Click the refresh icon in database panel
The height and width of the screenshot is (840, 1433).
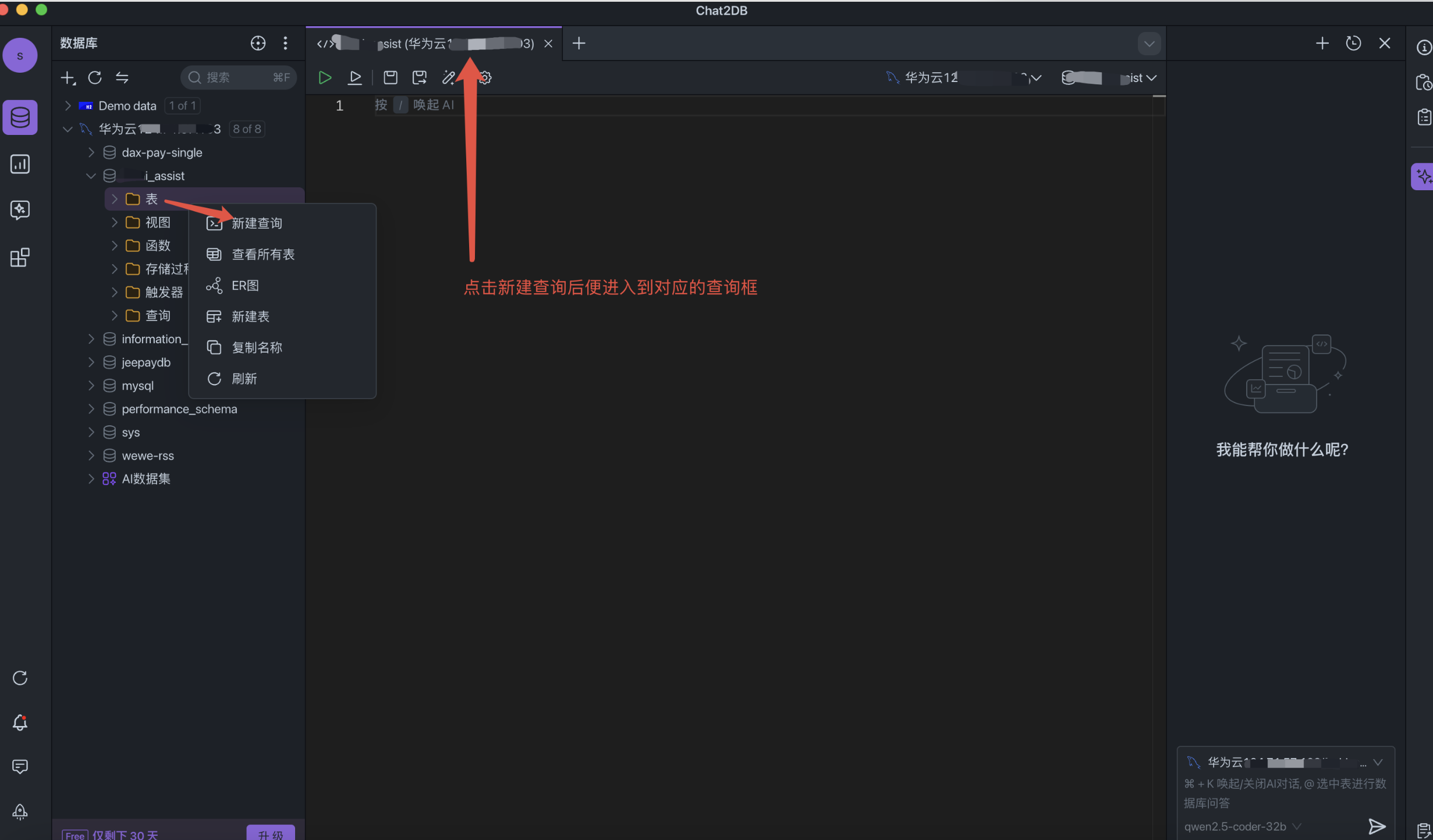pos(95,77)
